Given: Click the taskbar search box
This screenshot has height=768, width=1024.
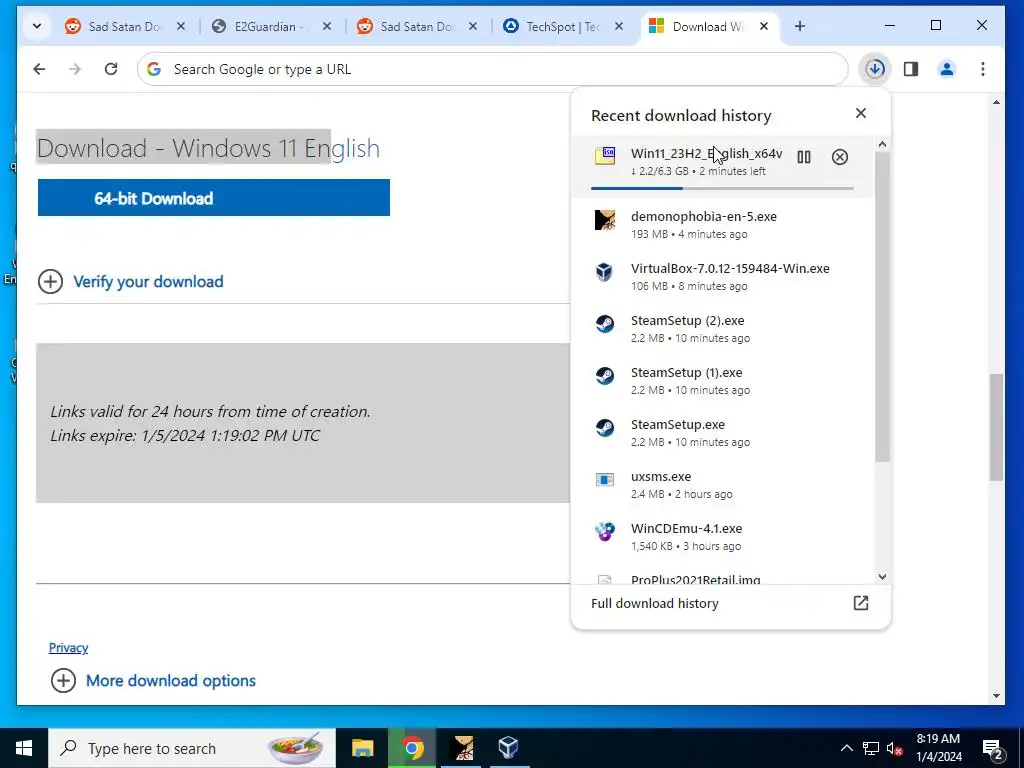Looking at the screenshot, I should click(192, 748).
